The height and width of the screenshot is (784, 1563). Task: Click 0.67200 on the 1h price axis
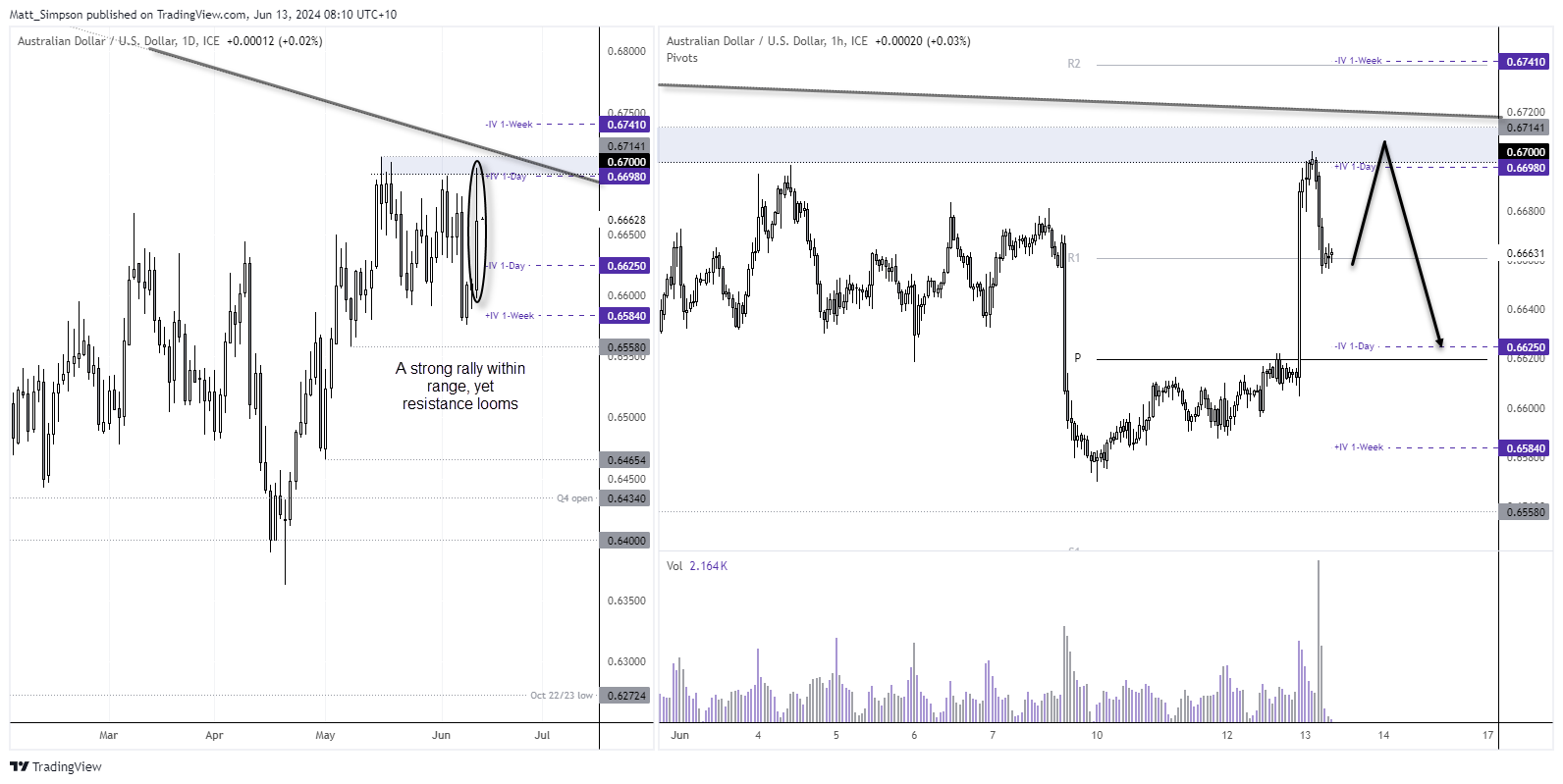pyautogui.click(x=1526, y=113)
